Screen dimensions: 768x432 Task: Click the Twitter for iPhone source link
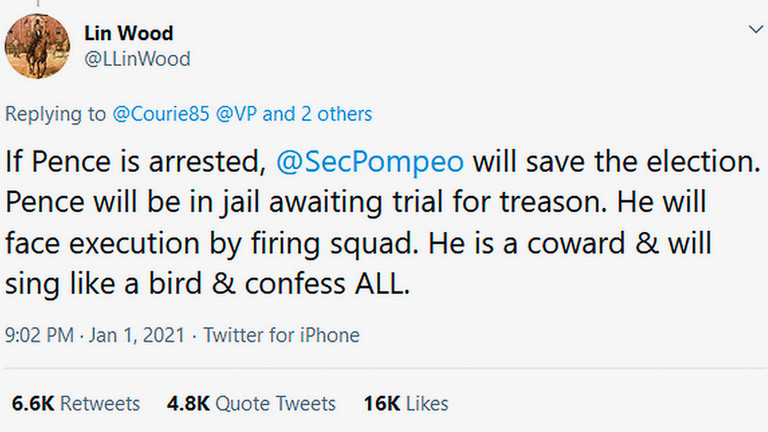(281, 336)
